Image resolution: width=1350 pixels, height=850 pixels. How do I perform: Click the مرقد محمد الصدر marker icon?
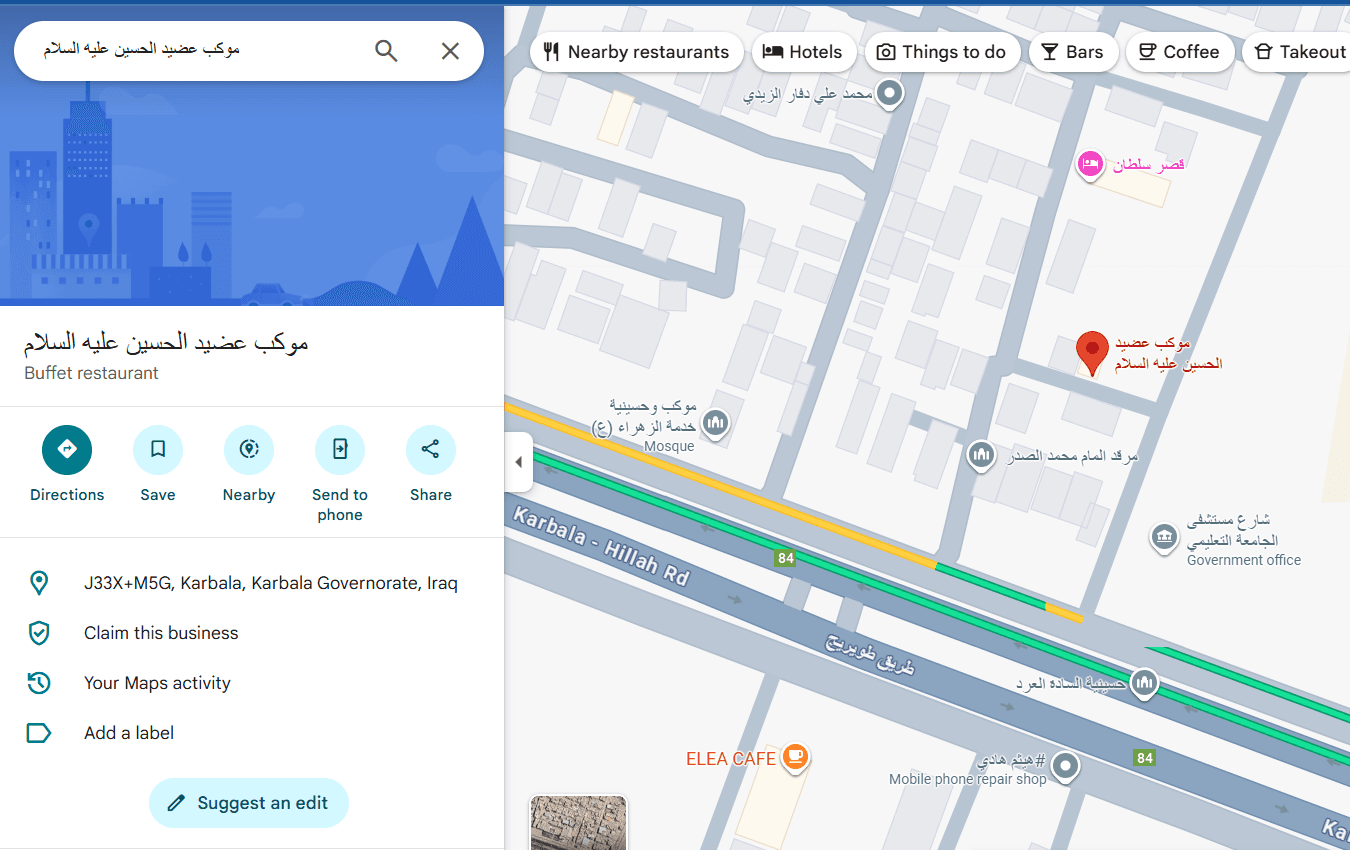pos(981,456)
